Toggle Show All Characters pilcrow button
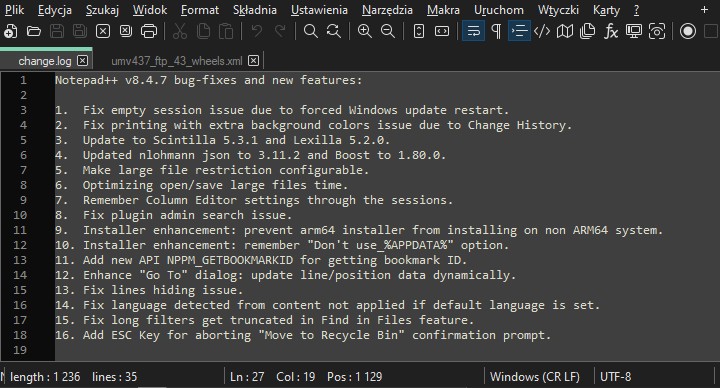 pyautogui.click(x=496, y=31)
